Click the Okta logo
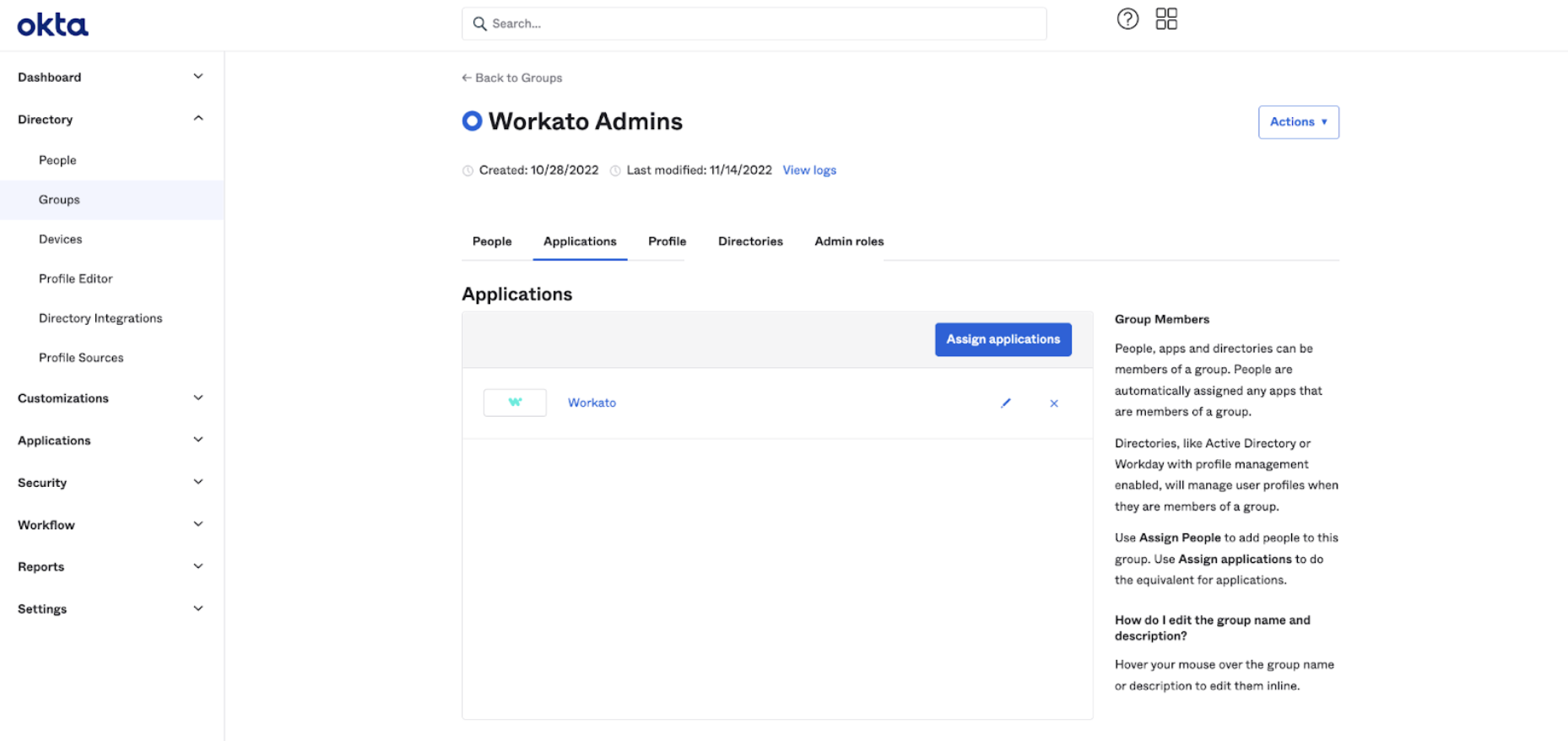 click(52, 25)
